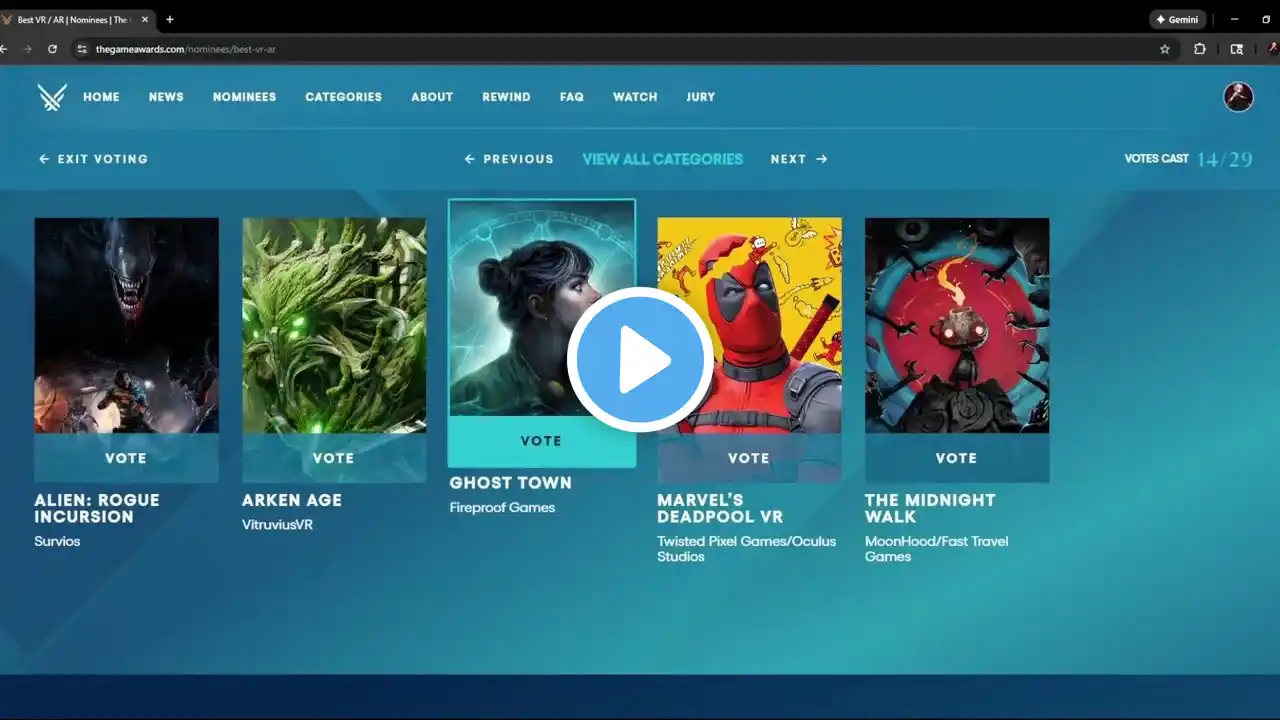The width and height of the screenshot is (1280, 720).
Task: Play the video using the large play button
Action: tap(640, 360)
